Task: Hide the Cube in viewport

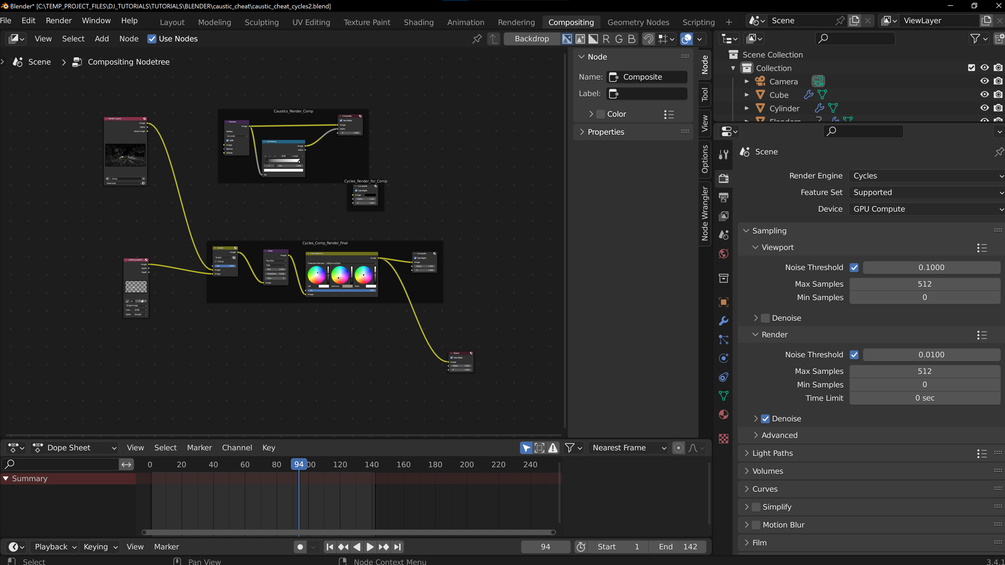Action: 984,95
